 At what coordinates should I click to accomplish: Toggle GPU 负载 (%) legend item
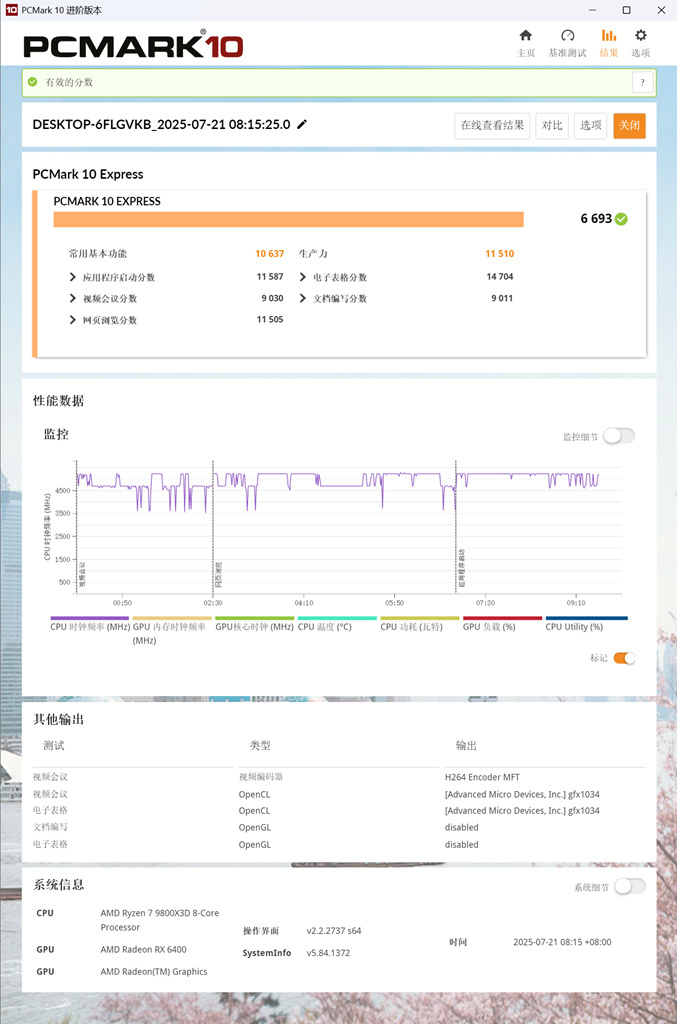502,624
